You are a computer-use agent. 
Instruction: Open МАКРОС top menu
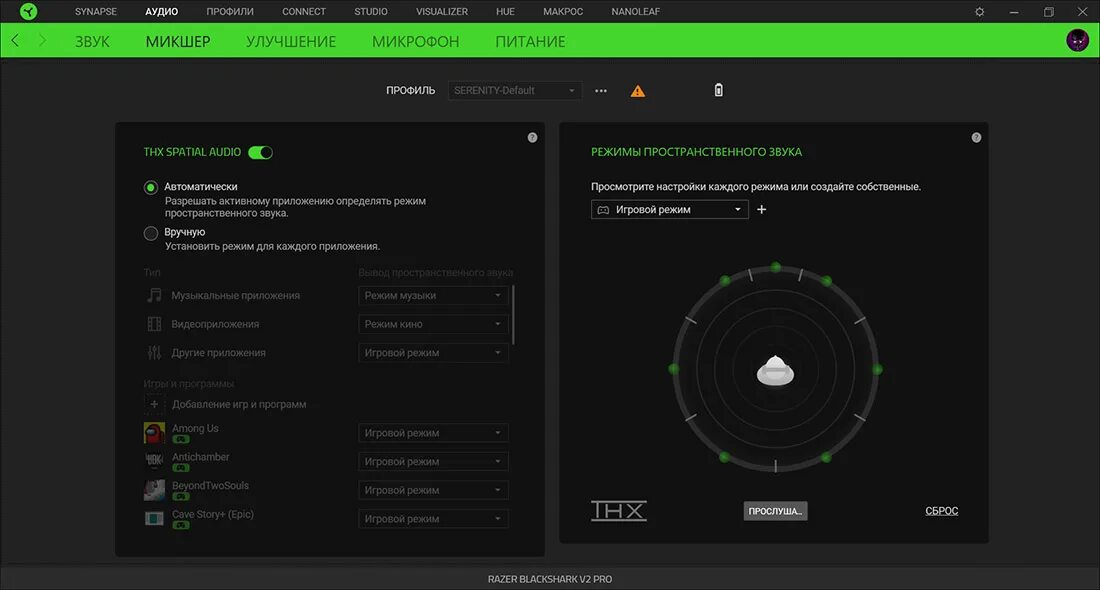(563, 12)
